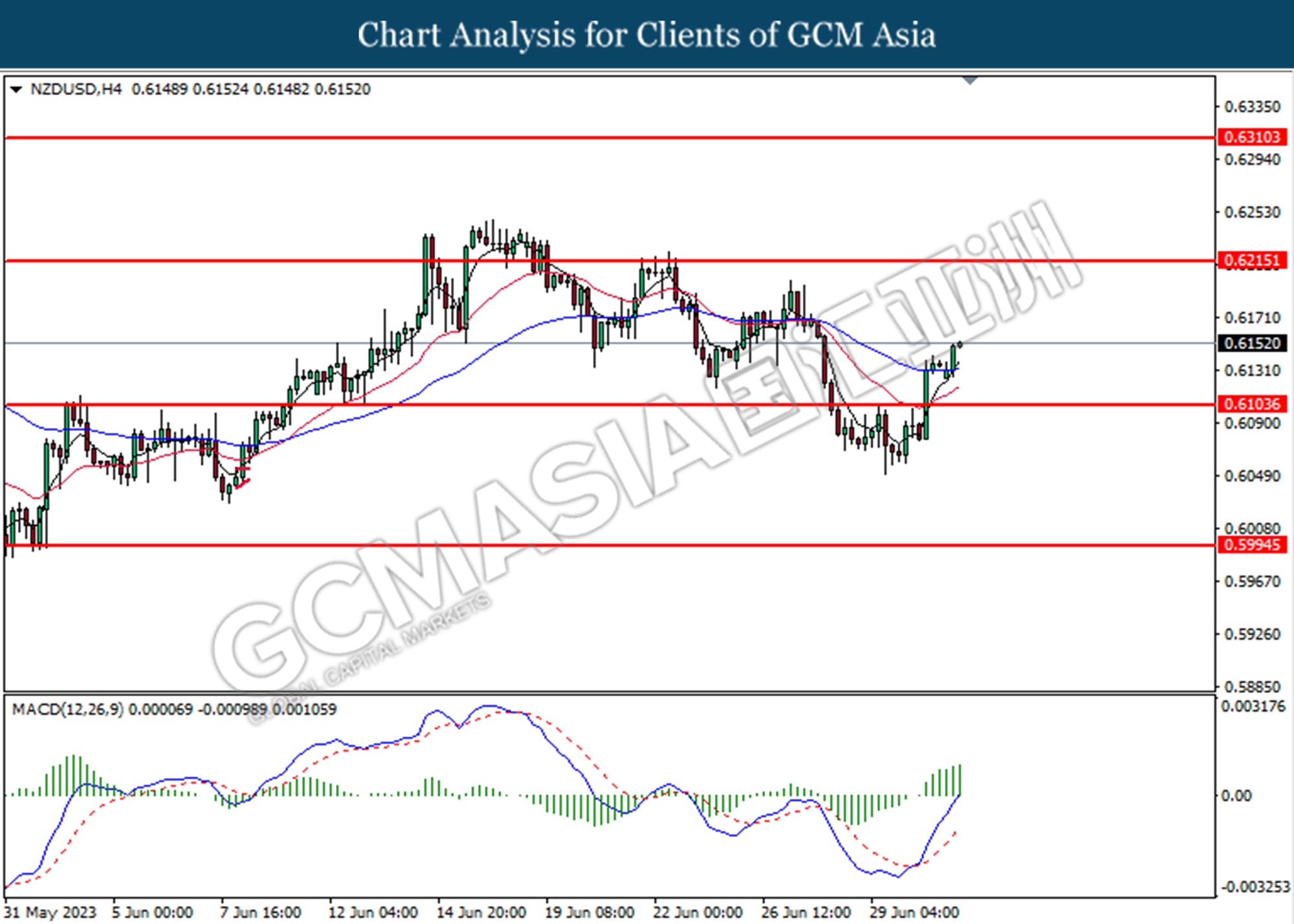Open the chart menu triangle beside NZDUSD,H4

16,89
